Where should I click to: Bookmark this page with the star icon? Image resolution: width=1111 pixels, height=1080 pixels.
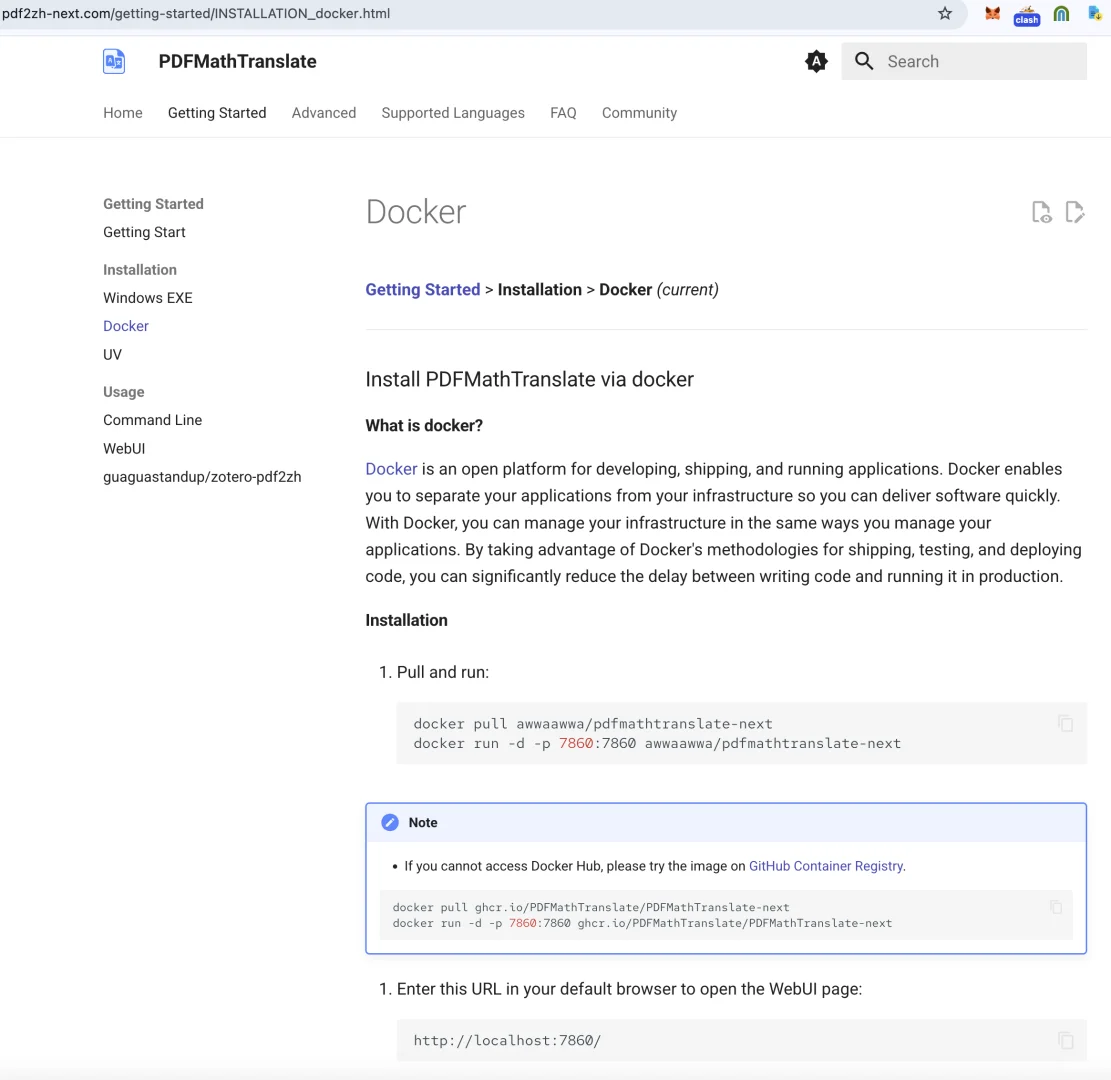click(944, 13)
